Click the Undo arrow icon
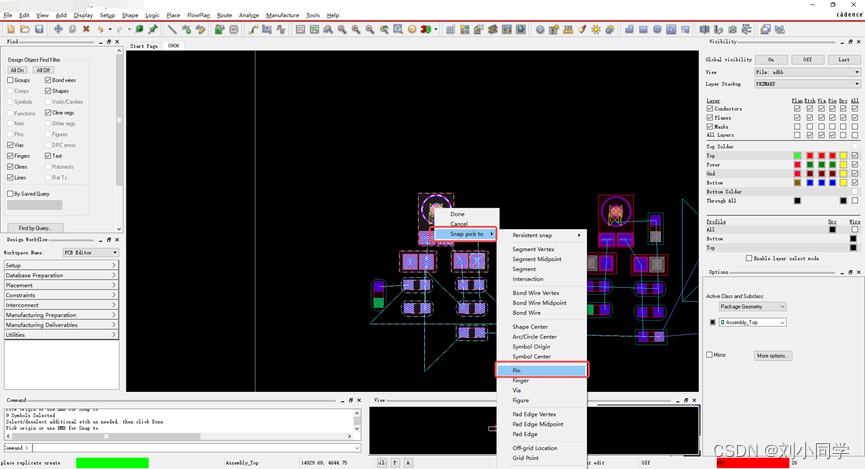This screenshot has height=469, width=865. pyautogui.click(x=101, y=29)
